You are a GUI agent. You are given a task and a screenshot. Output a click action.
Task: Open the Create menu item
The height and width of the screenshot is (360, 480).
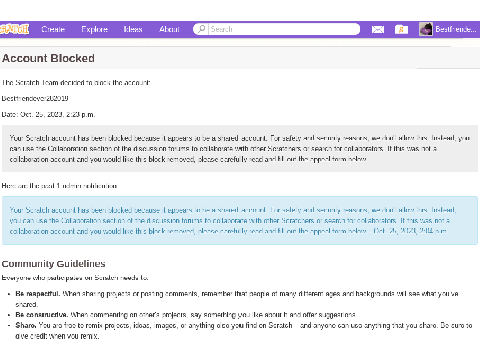53,29
